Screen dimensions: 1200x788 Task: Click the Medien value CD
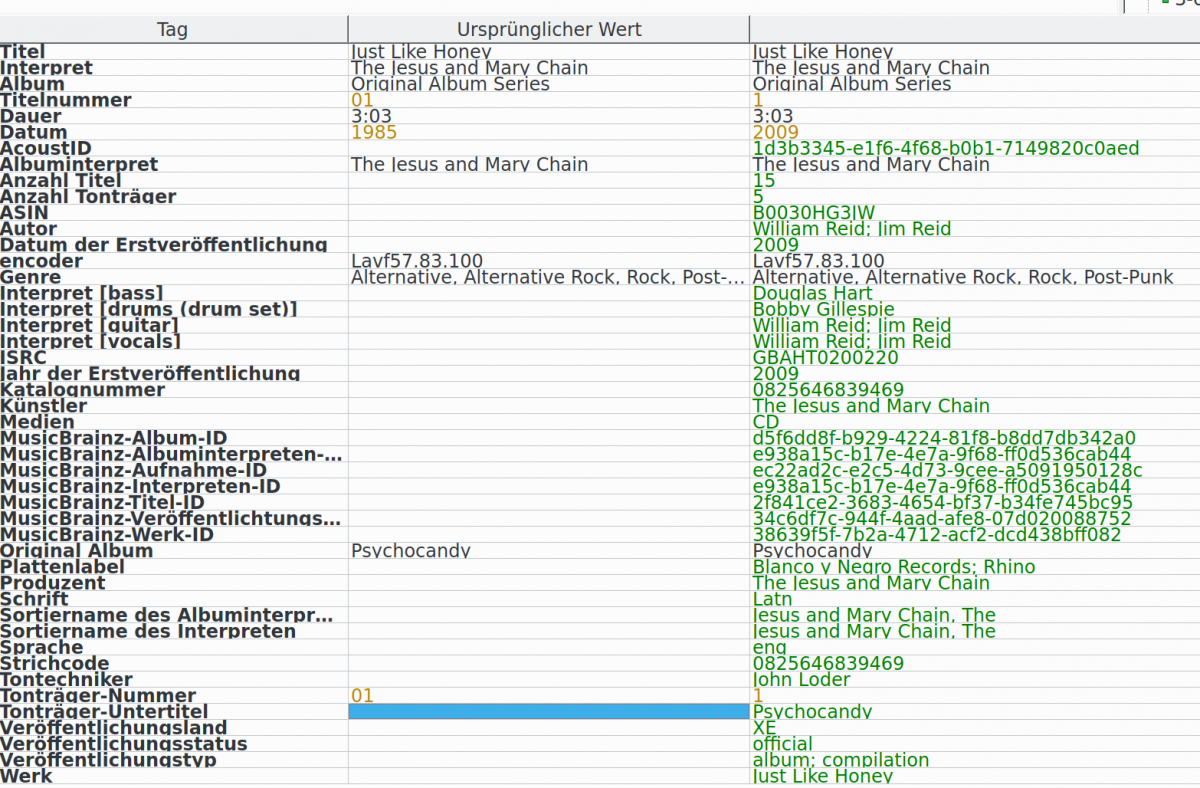tap(765, 422)
